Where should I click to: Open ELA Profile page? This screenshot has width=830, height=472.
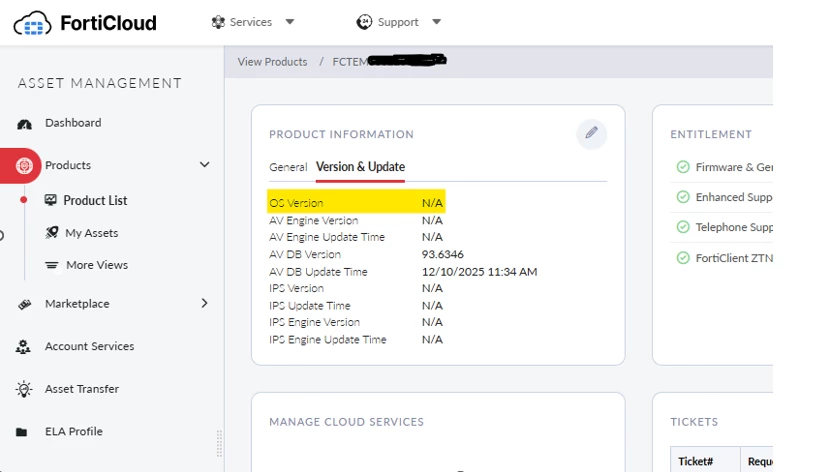(x=74, y=431)
